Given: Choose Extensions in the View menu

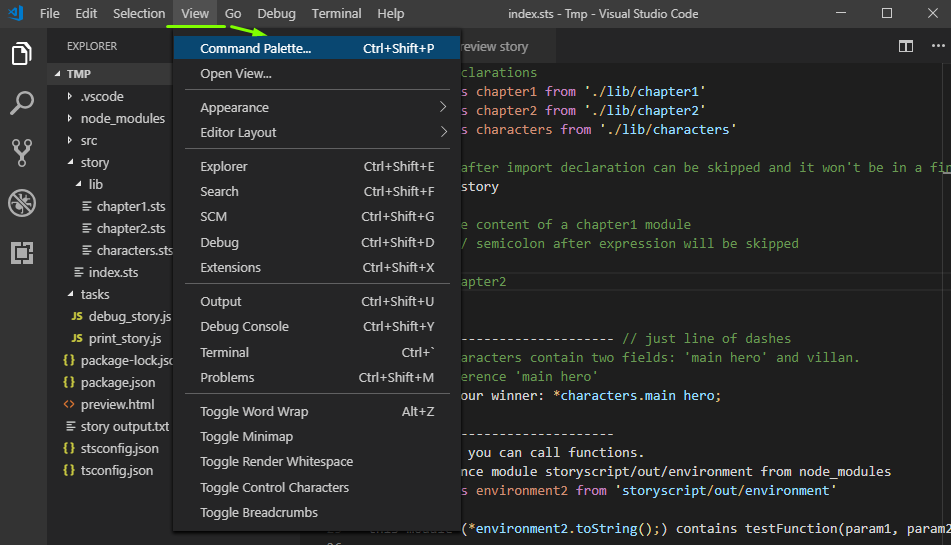Looking at the screenshot, I should (317, 267).
